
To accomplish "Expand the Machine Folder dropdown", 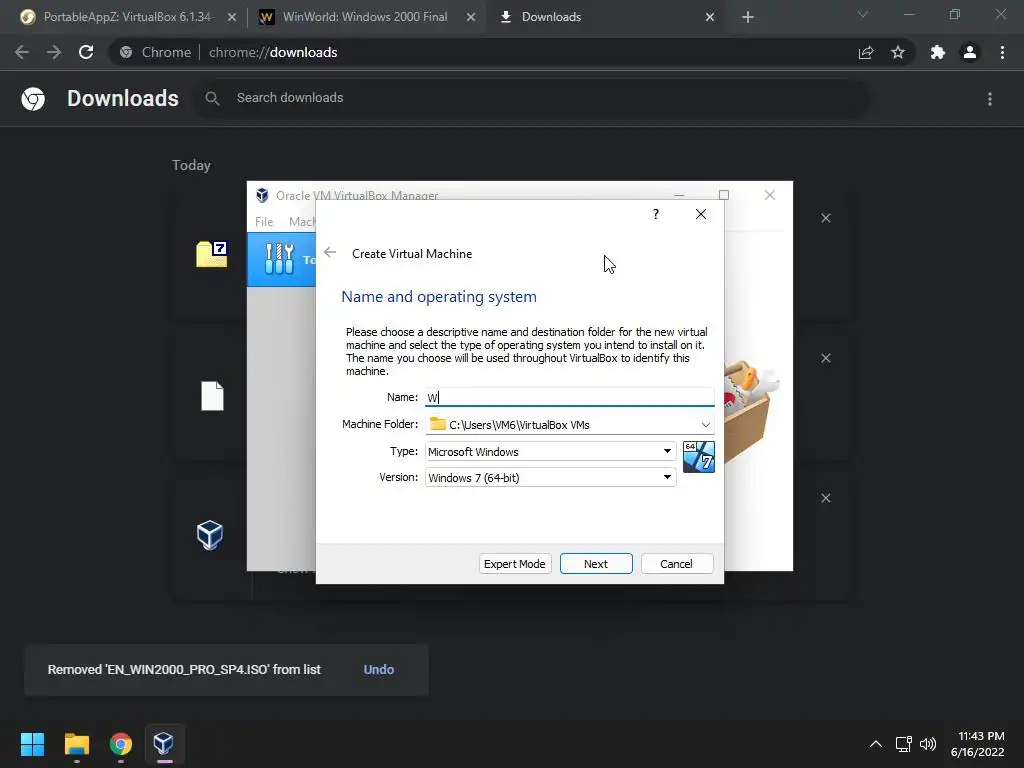I will [x=705, y=424].
